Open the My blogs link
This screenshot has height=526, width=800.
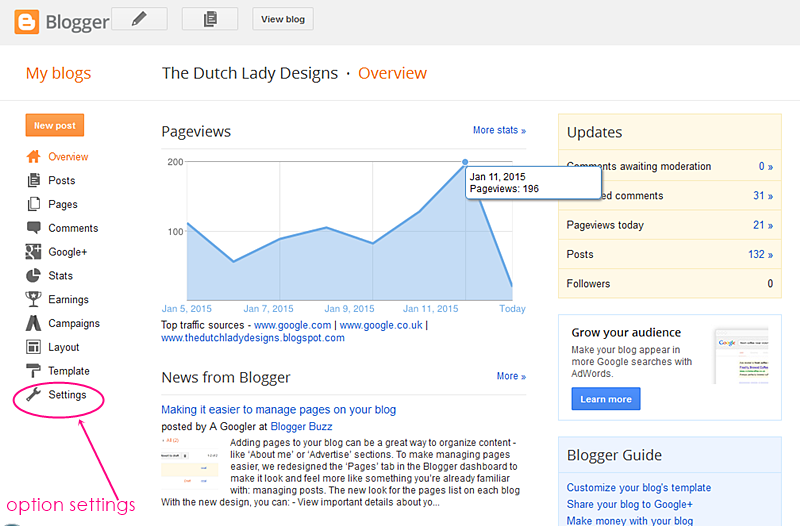tap(58, 73)
